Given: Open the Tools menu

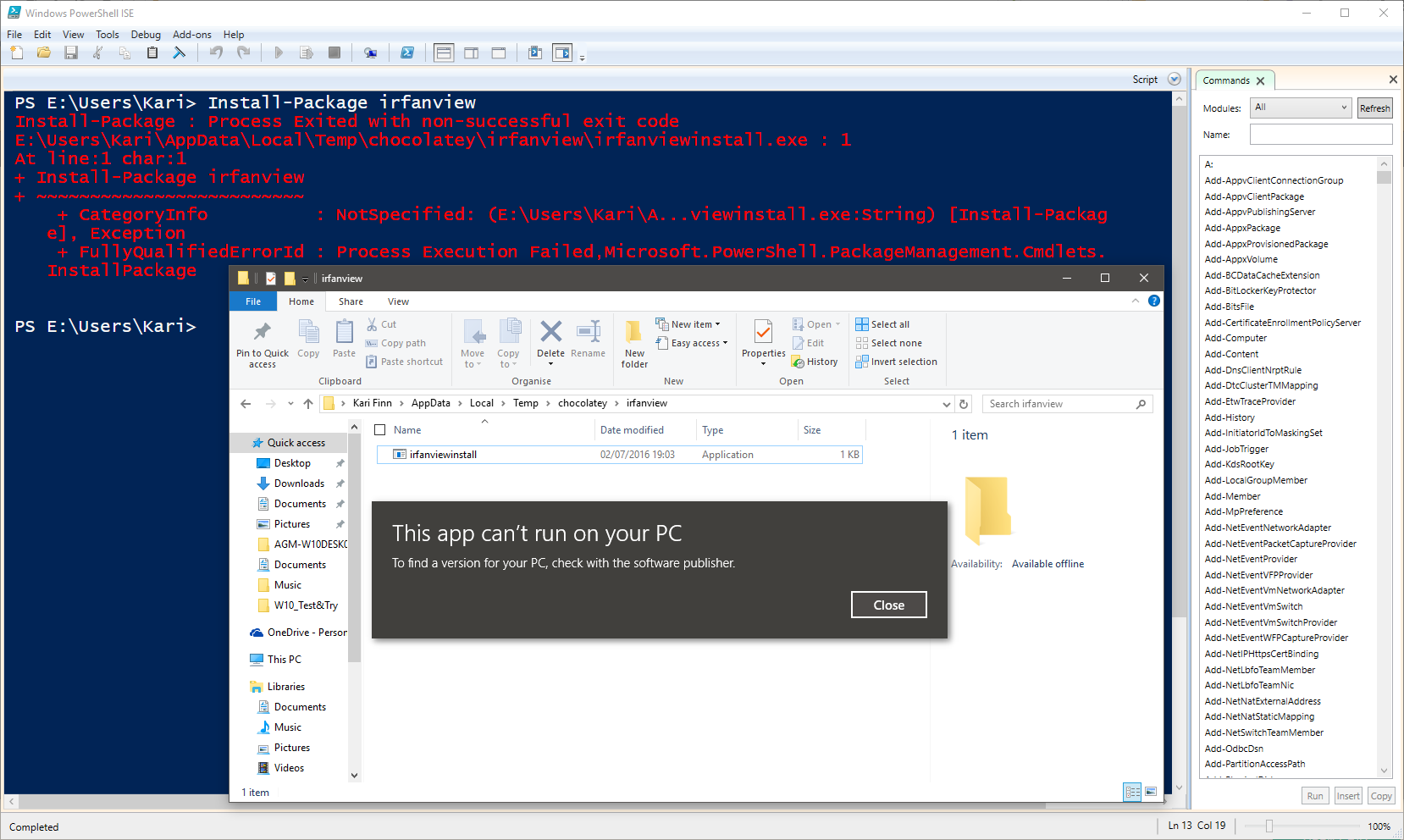Looking at the screenshot, I should coord(108,35).
